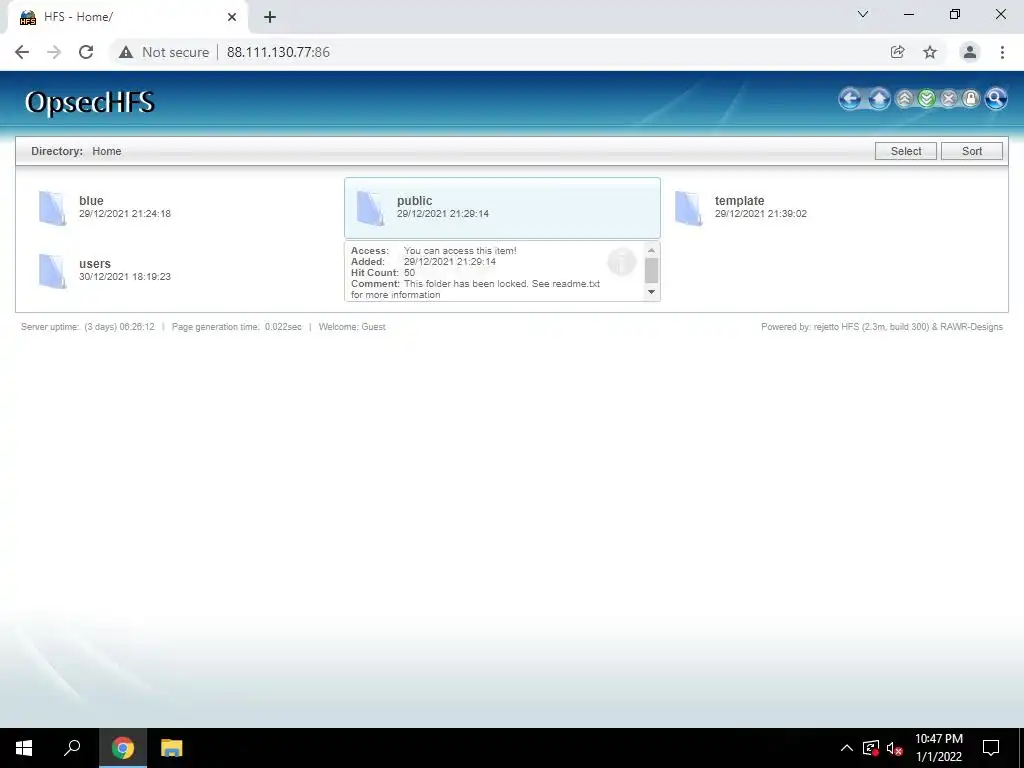1024x768 pixels.
Task: Open the notification center icon
Action: point(991,748)
